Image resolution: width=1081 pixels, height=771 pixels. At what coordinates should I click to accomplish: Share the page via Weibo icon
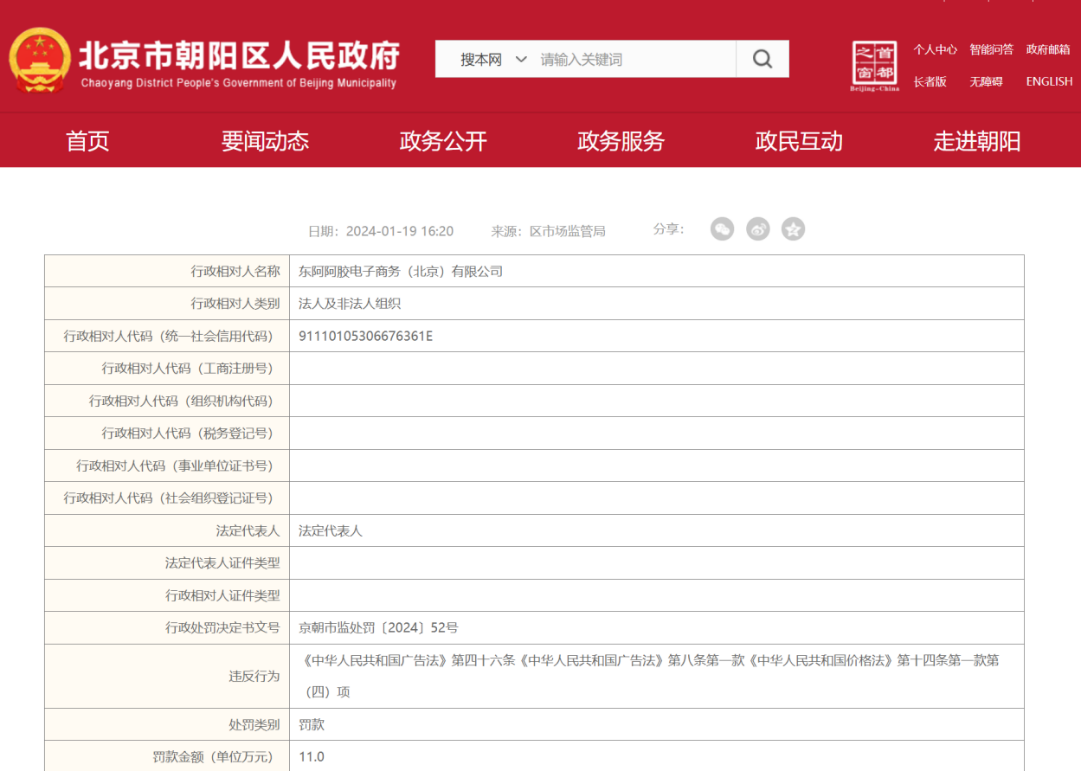click(x=758, y=230)
